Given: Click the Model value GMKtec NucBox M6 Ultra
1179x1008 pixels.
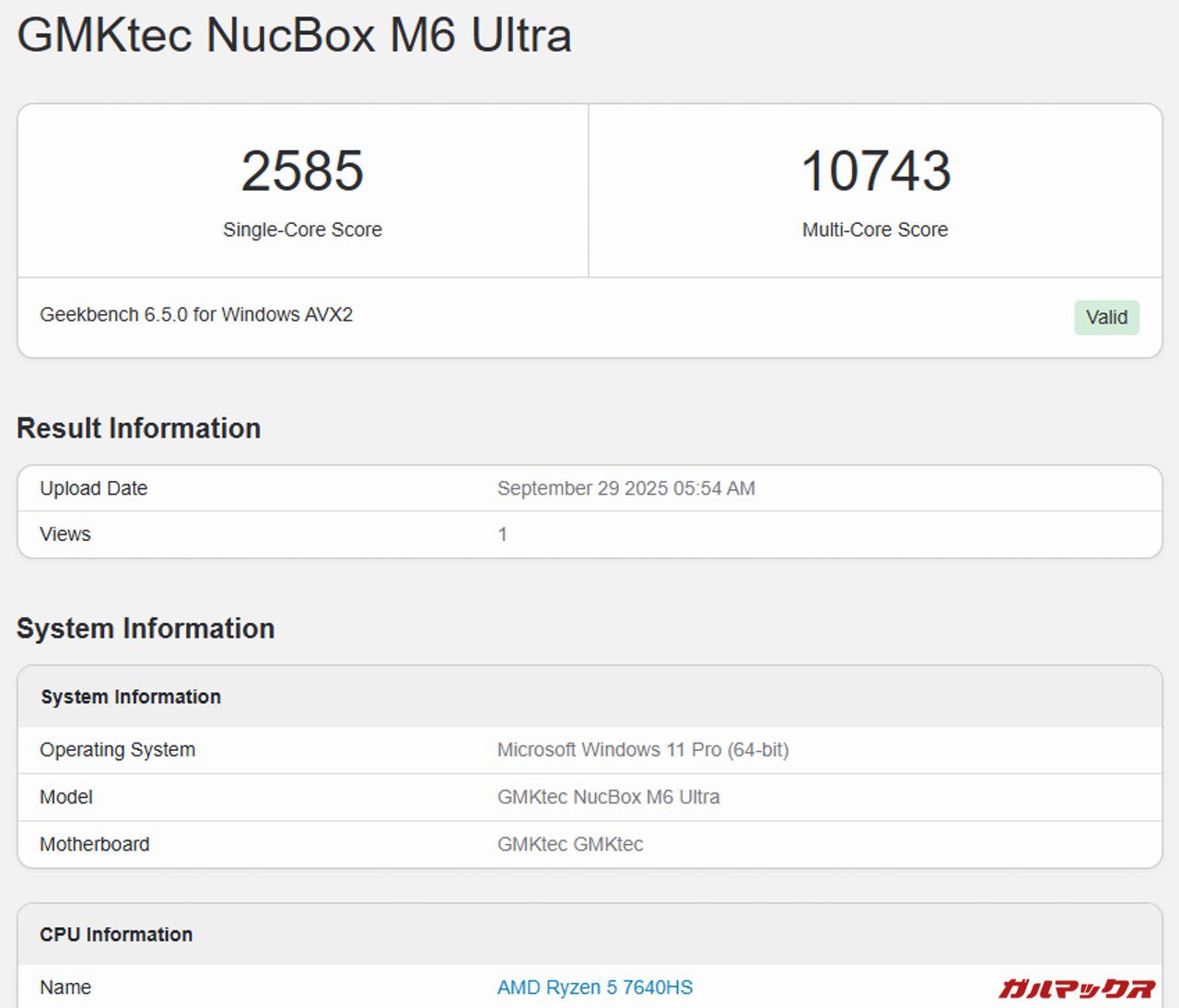Looking at the screenshot, I should [x=608, y=797].
